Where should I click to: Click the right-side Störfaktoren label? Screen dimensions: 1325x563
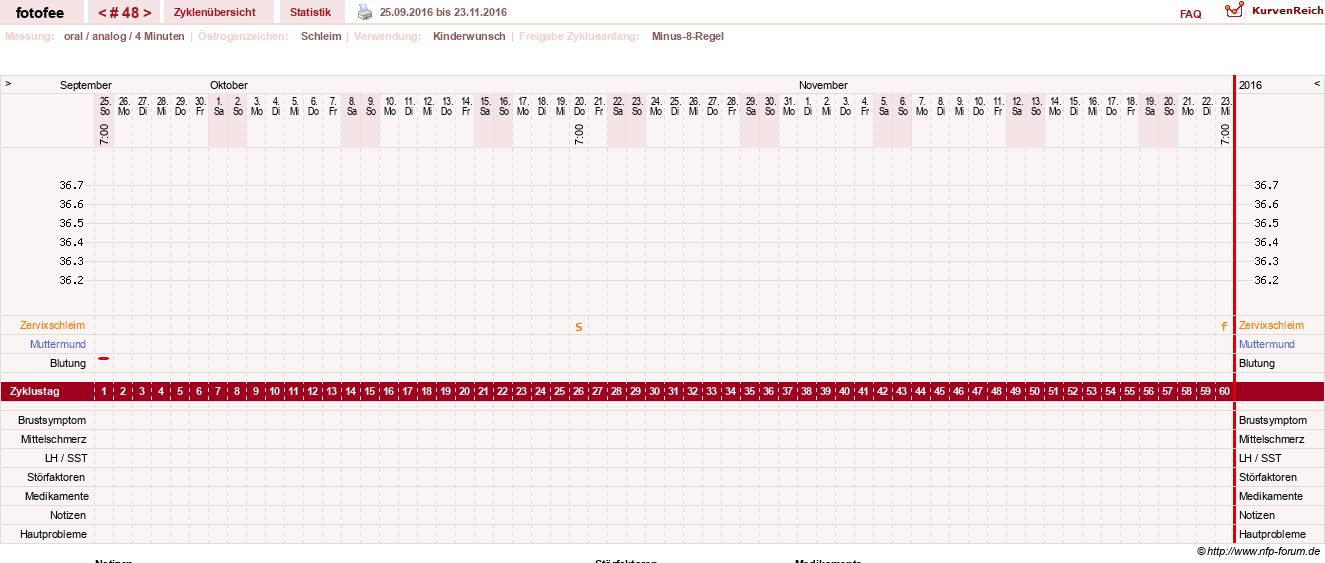point(1268,477)
